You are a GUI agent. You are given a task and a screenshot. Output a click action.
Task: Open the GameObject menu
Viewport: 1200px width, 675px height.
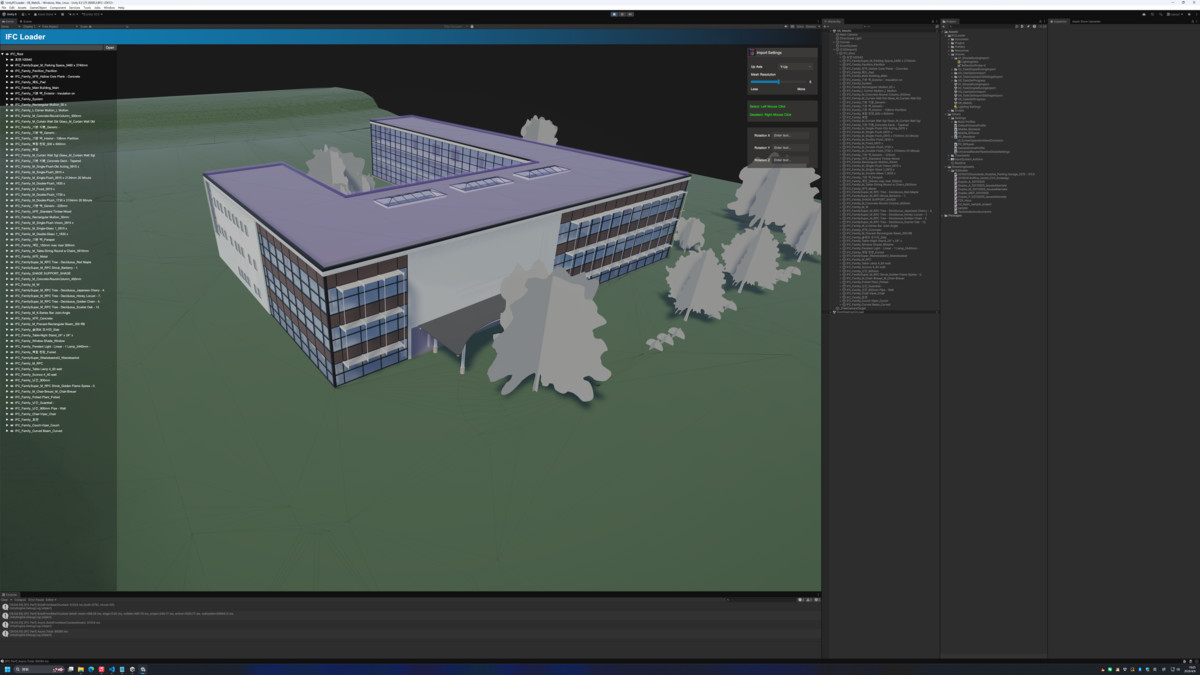click(38, 7)
